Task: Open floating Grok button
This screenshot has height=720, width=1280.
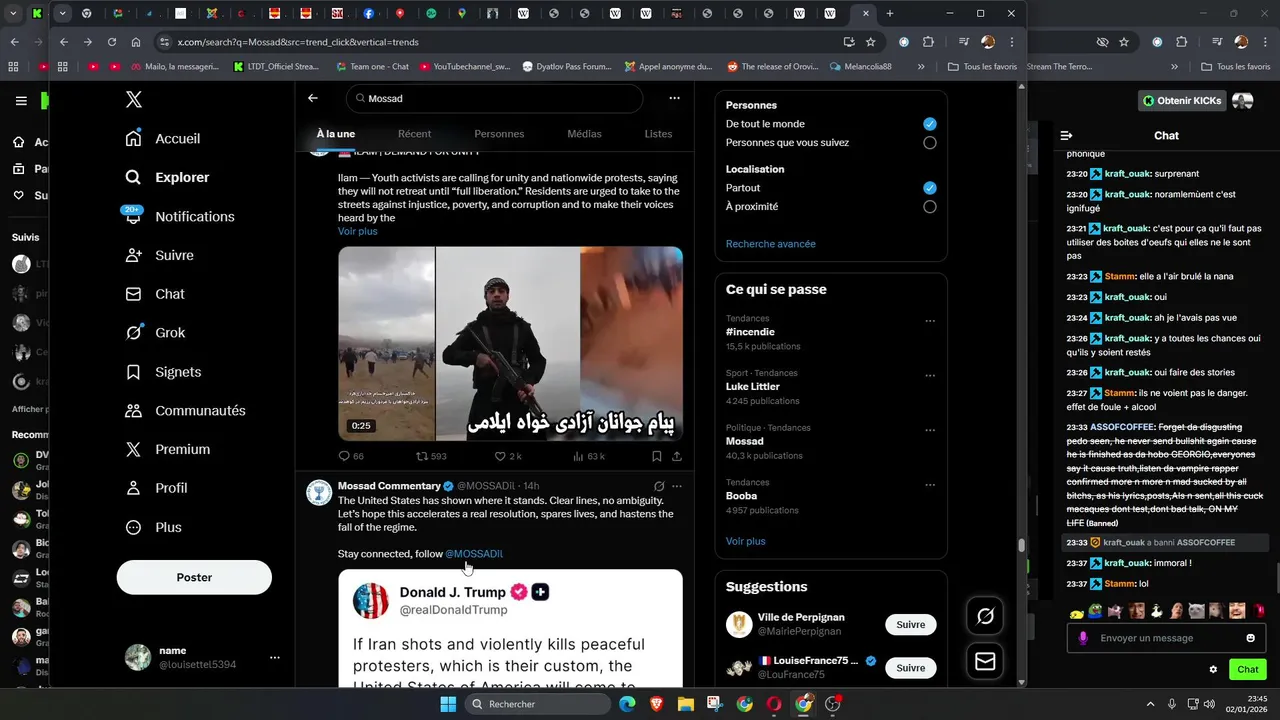Action: [985, 617]
